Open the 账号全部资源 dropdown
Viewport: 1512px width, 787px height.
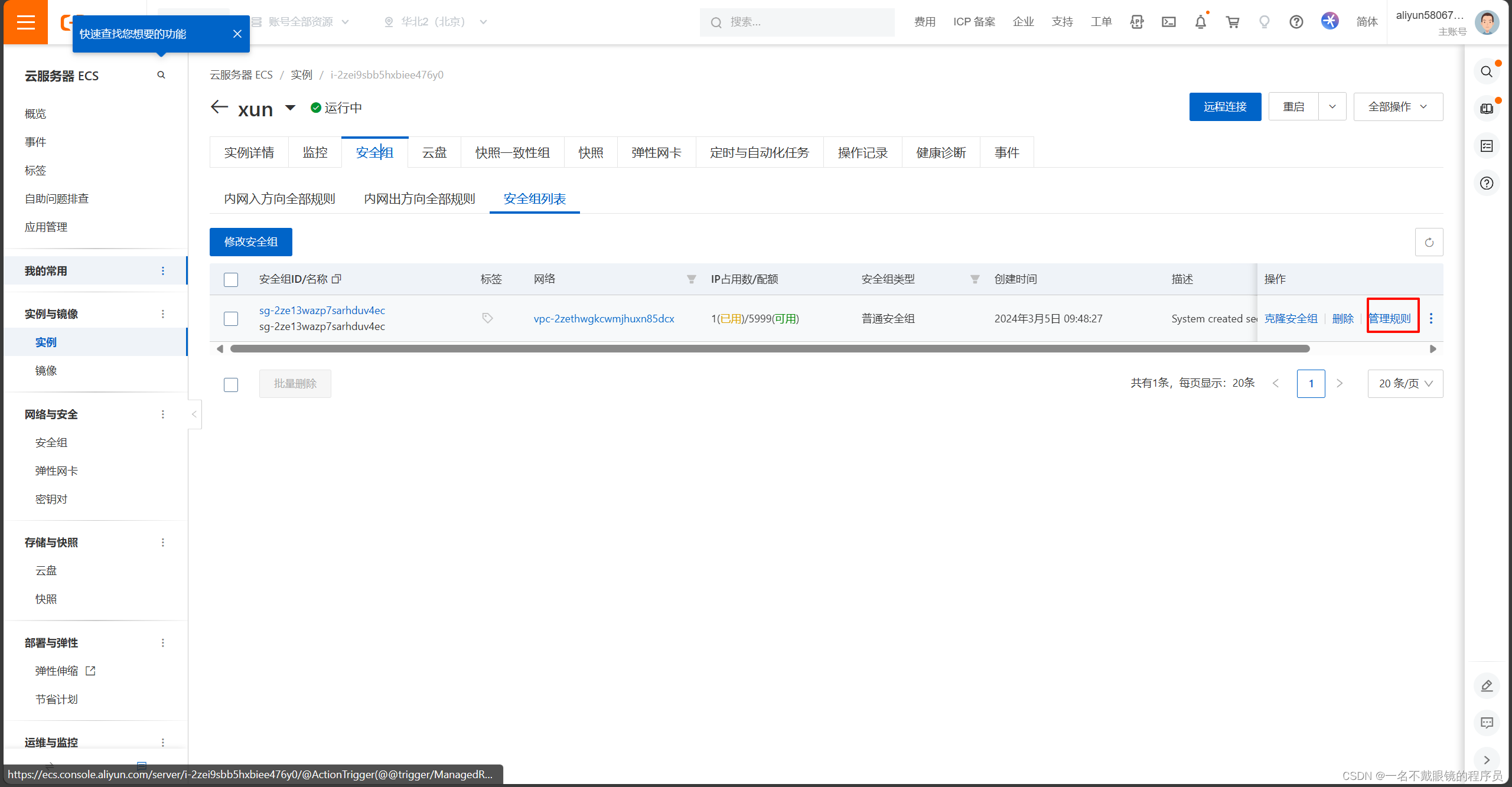301,22
